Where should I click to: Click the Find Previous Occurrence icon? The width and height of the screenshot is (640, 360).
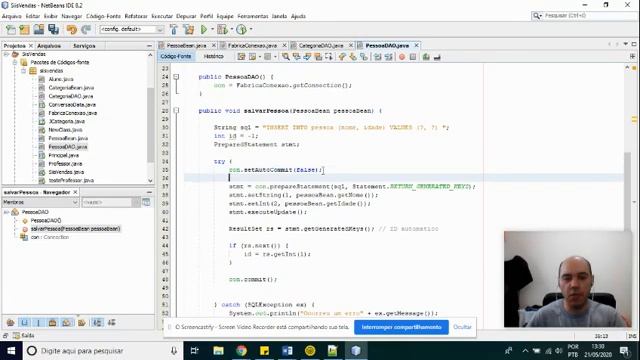297,57
